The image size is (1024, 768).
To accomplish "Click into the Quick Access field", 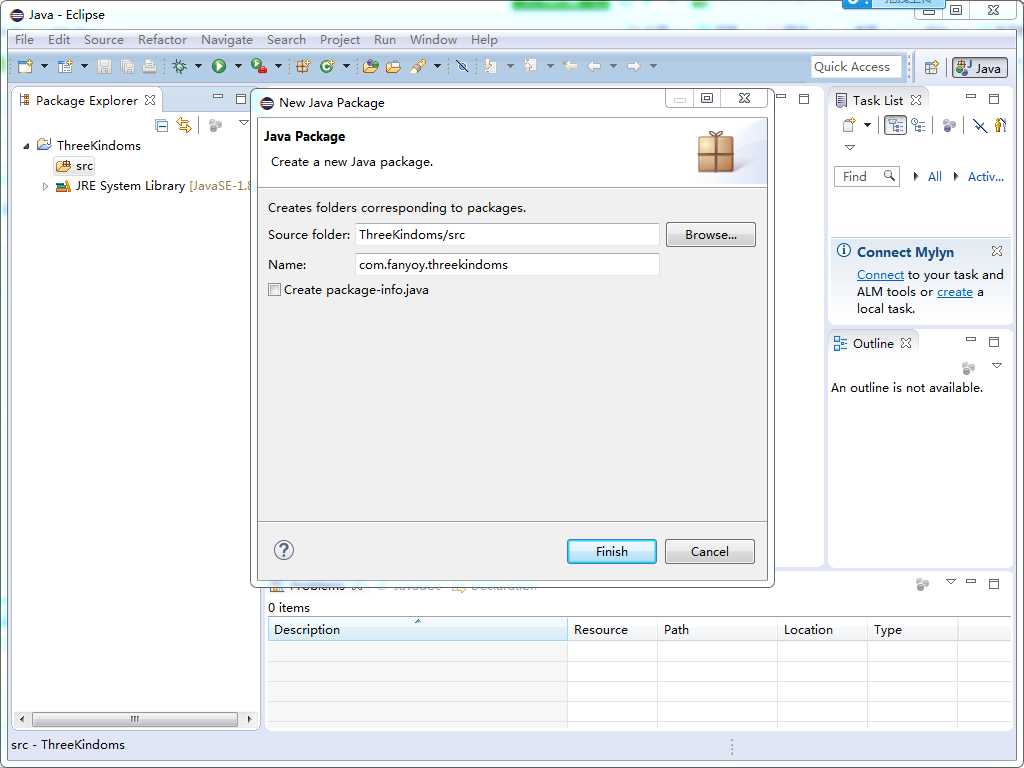I will (x=856, y=67).
